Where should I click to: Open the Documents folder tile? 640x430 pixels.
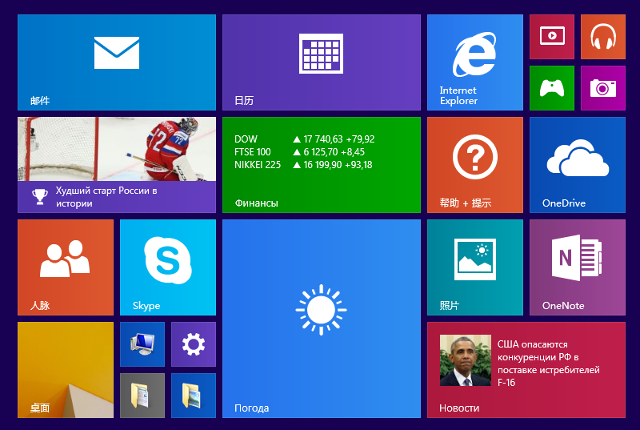coord(142,395)
